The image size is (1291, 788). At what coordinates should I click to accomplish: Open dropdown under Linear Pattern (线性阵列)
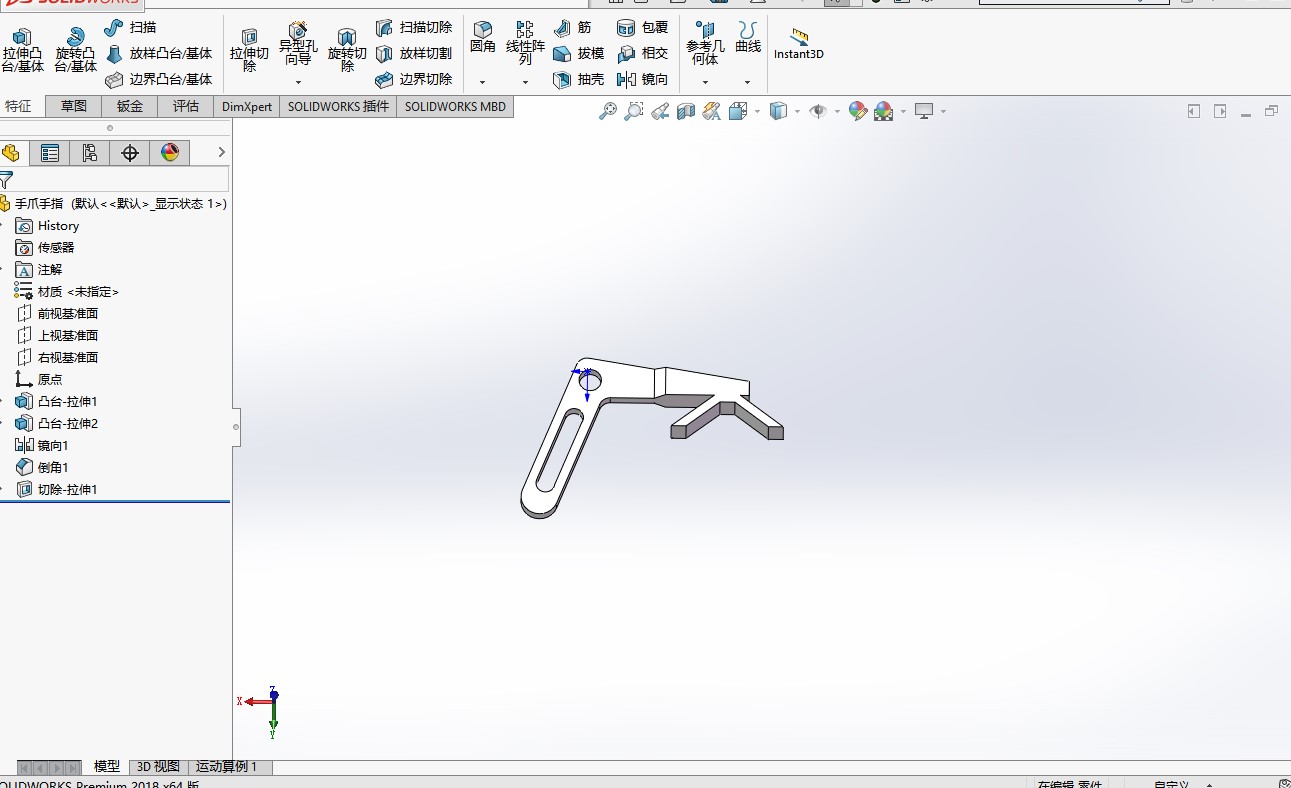click(525, 82)
